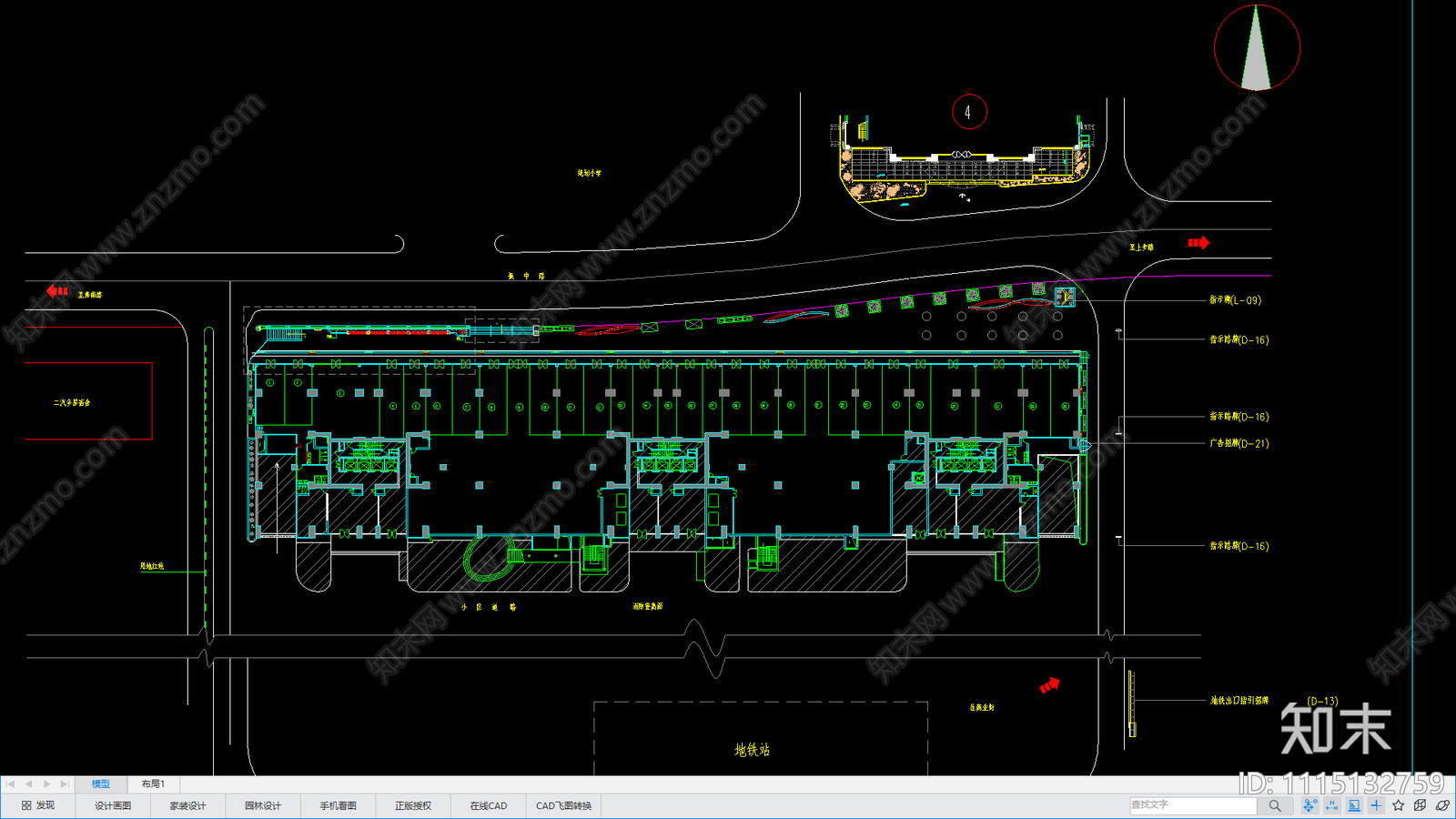Viewport: 1456px width, 819px height.
Task: Click the N distance measurement icon
Action: 1331,805
